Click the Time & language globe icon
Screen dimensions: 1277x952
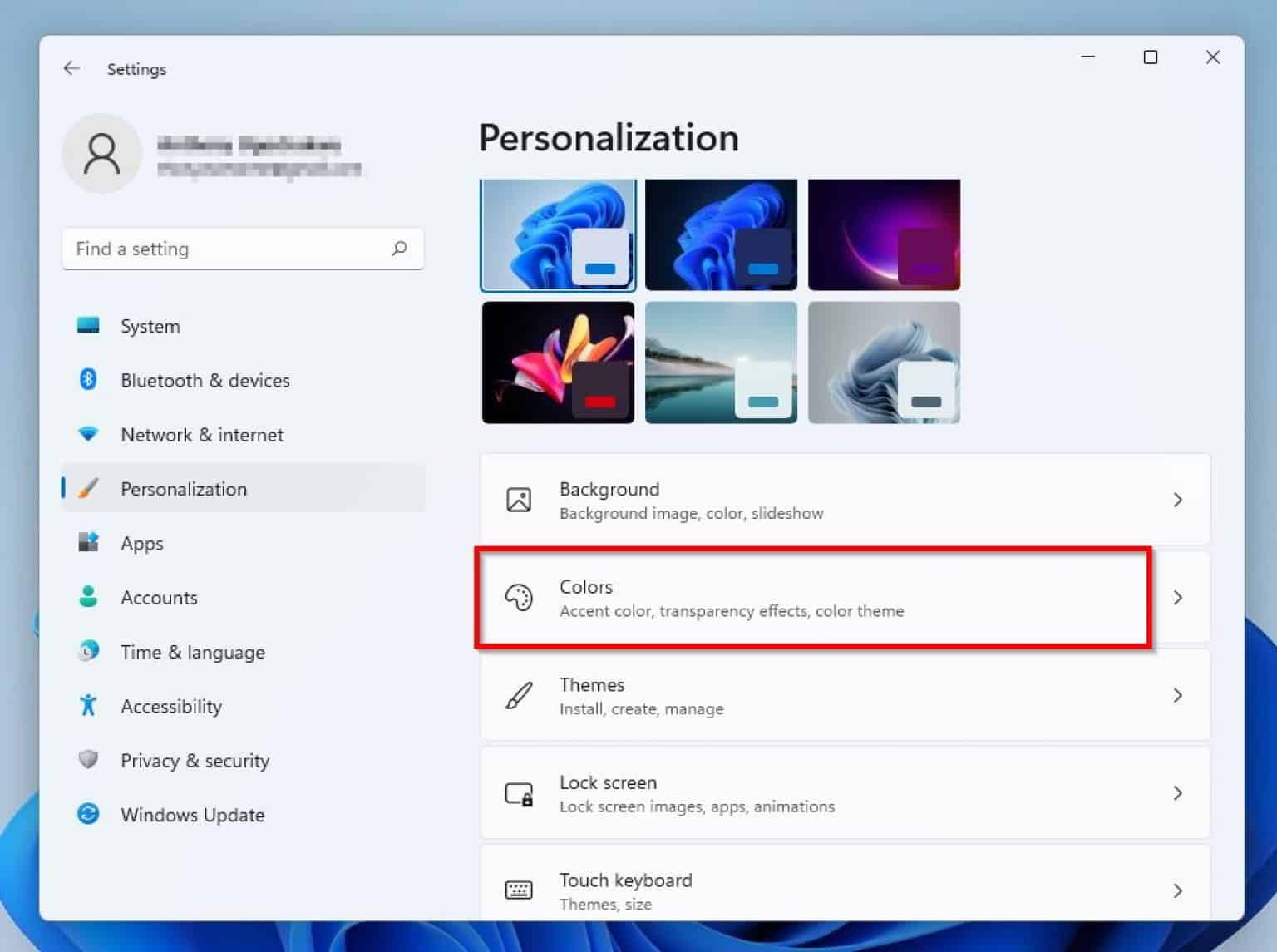point(88,651)
